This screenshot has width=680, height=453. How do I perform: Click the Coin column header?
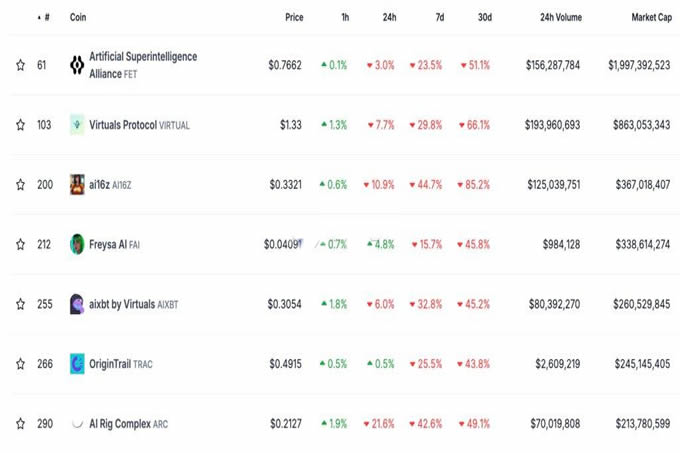pos(77,18)
